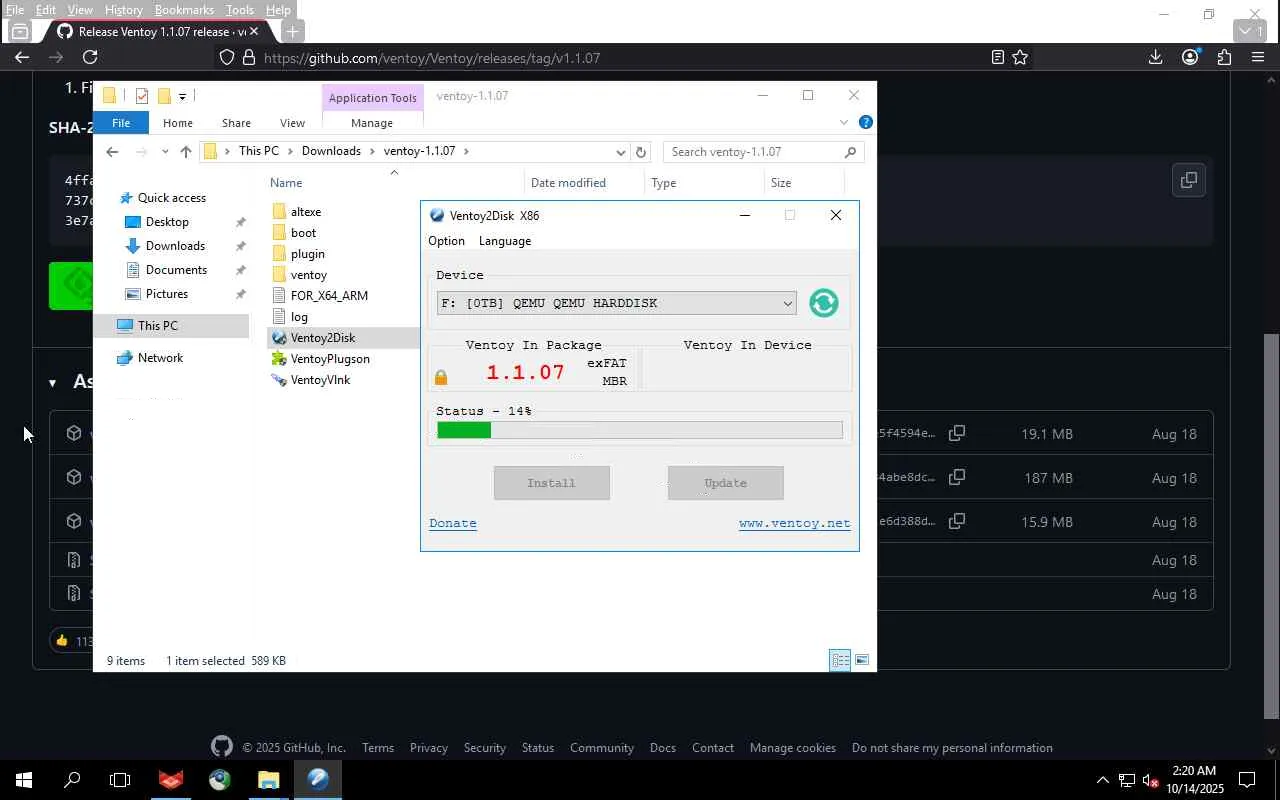This screenshot has height=800, width=1280.
Task: Focus the Search ventoy-1.1.07 box
Action: [x=763, y=152]
